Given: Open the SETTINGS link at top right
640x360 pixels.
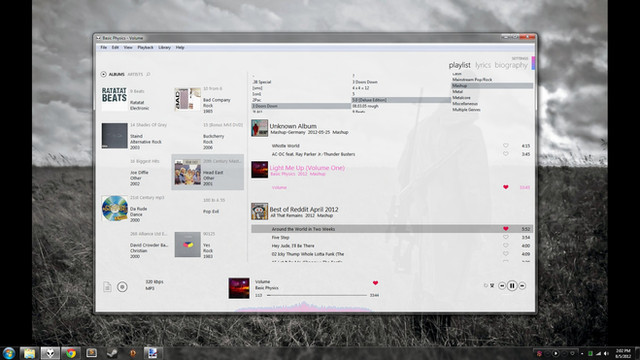Looking at the screenshot, I should pyautogui.click(x=520, y=58).
